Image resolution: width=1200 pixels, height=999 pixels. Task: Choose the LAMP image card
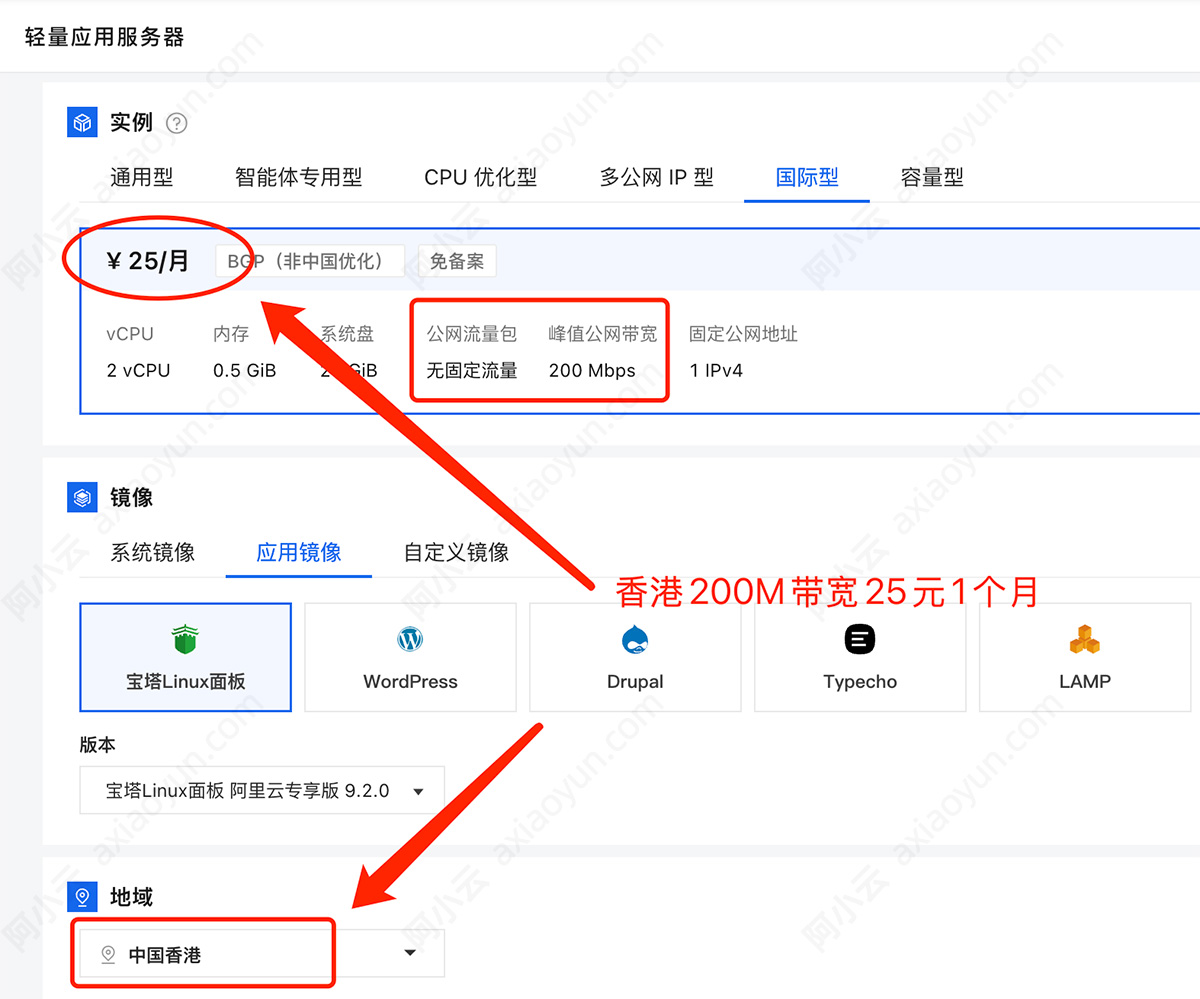pos(1085,657)
